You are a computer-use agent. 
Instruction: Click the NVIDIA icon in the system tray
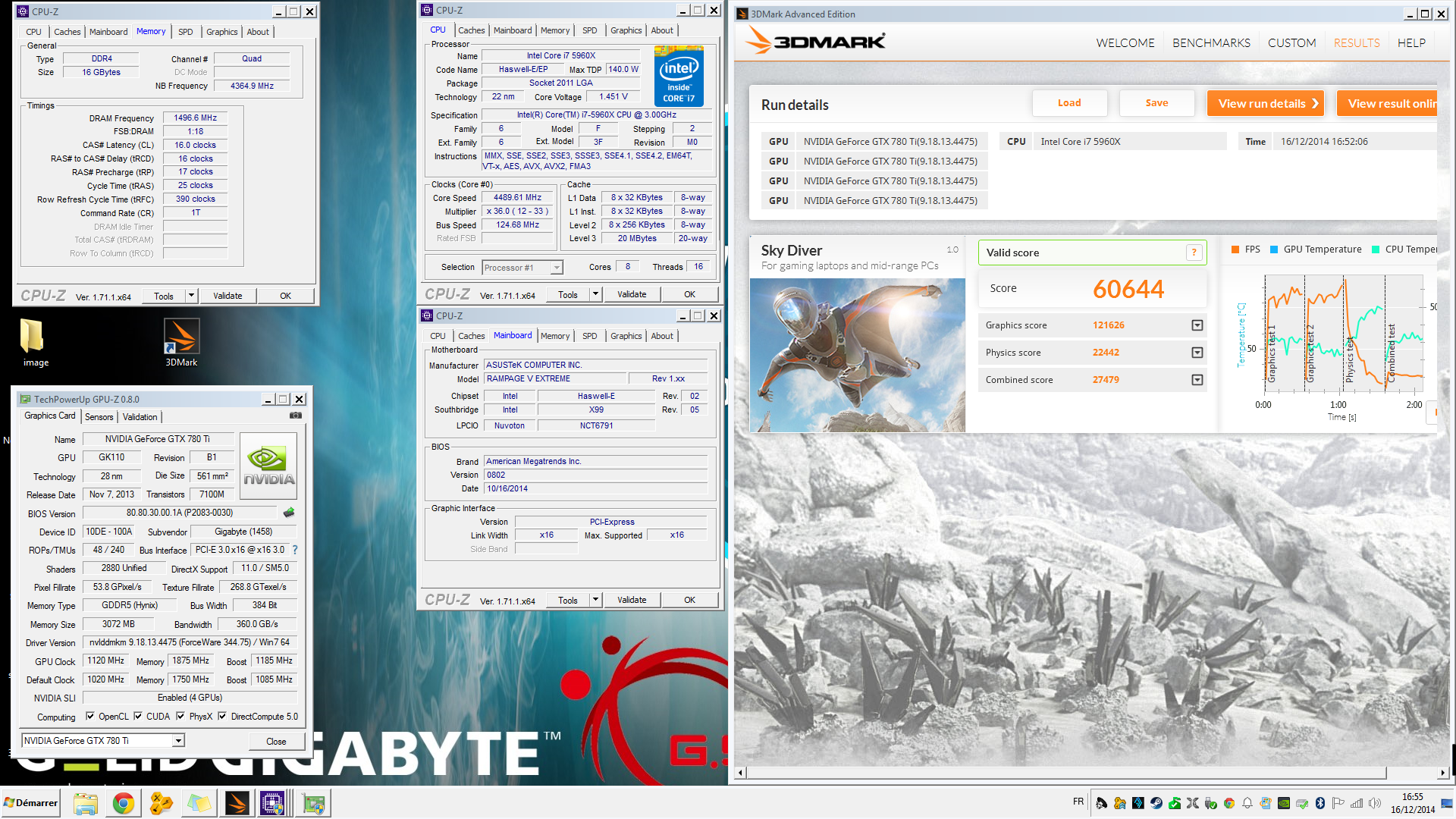coord(1284,803)
